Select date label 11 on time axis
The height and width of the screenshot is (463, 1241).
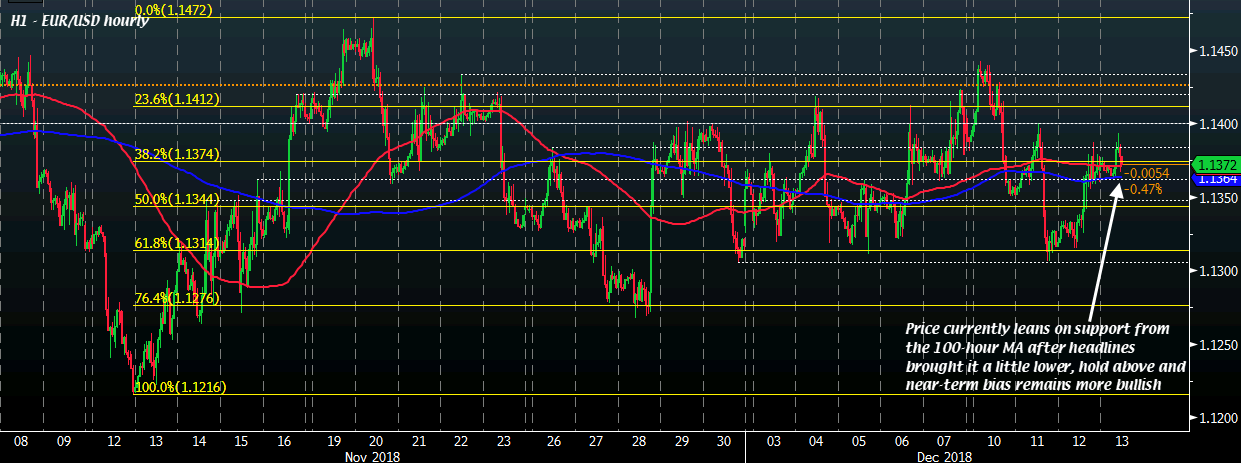coord(1036,441)
